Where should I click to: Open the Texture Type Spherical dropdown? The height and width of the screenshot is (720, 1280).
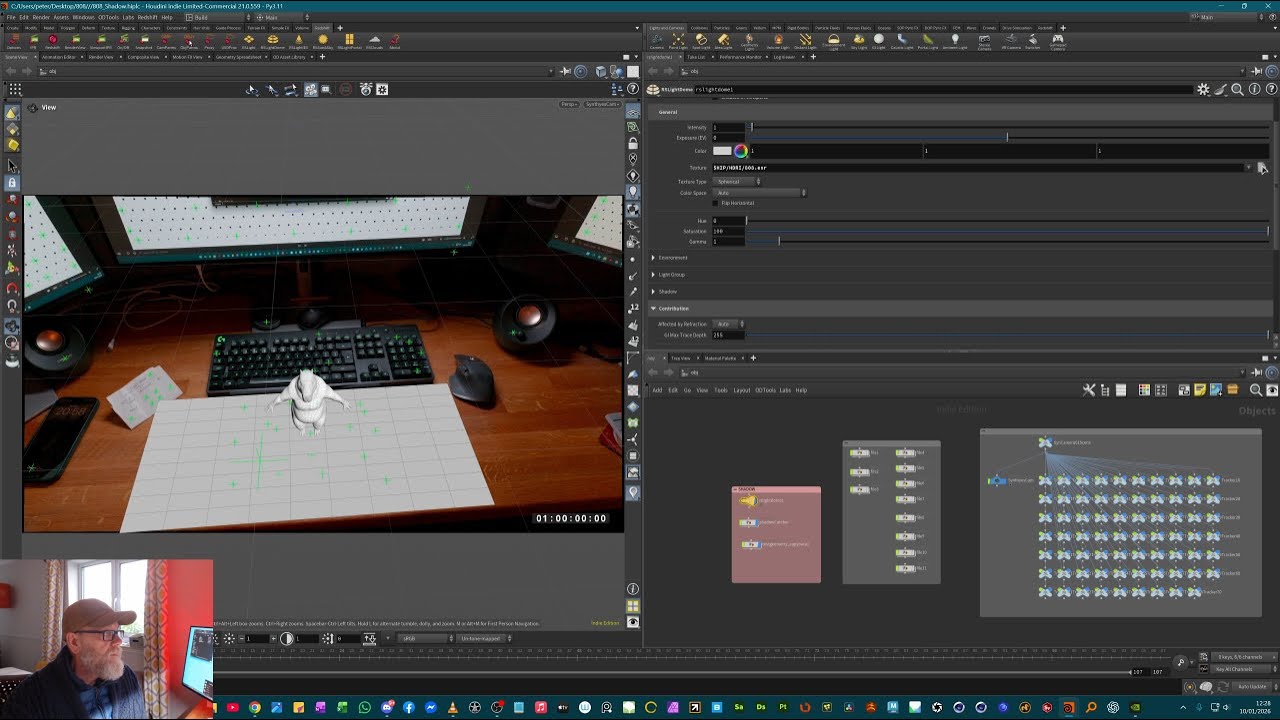point(737,181)
